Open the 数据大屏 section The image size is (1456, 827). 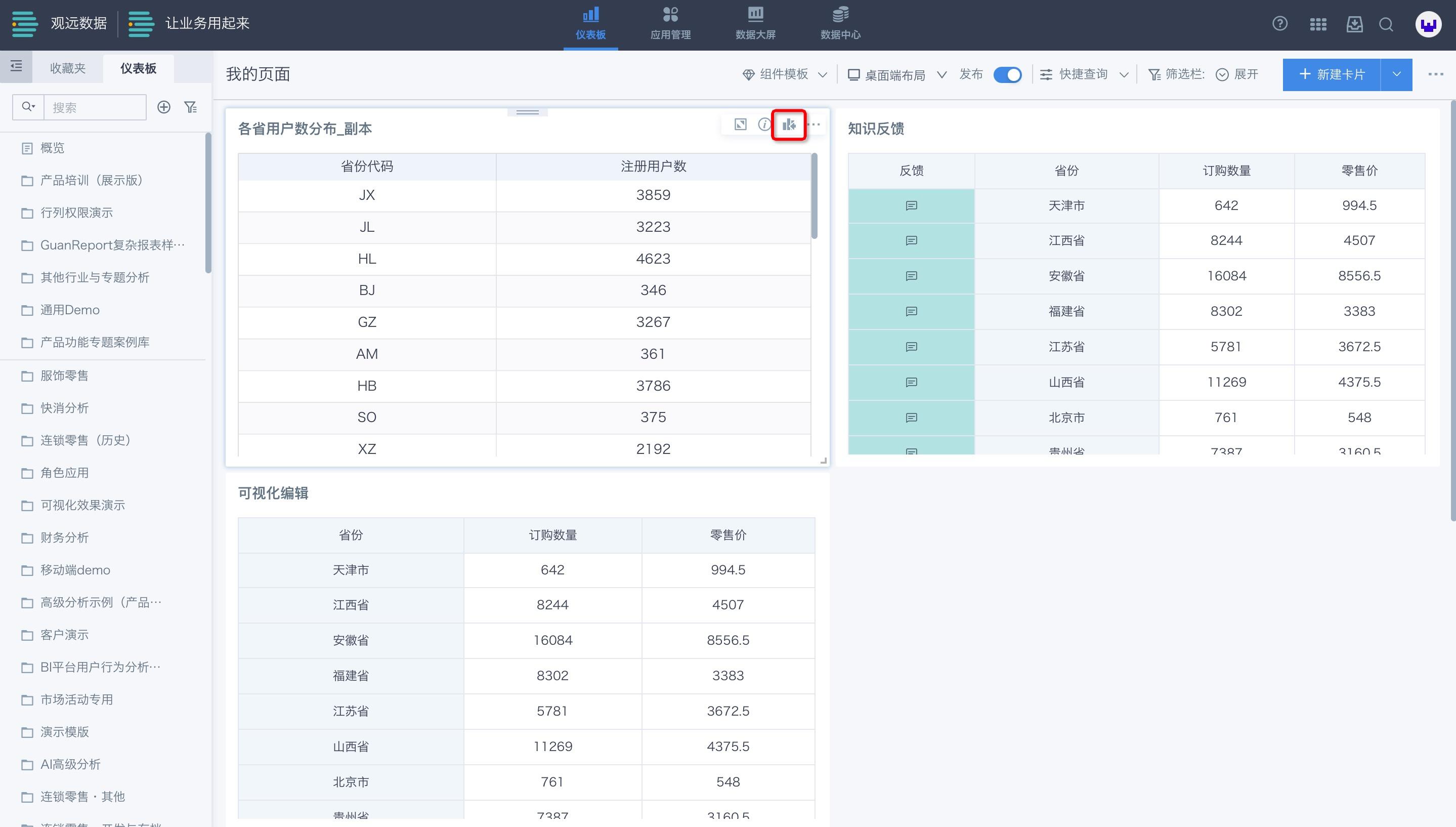point(755,24)
